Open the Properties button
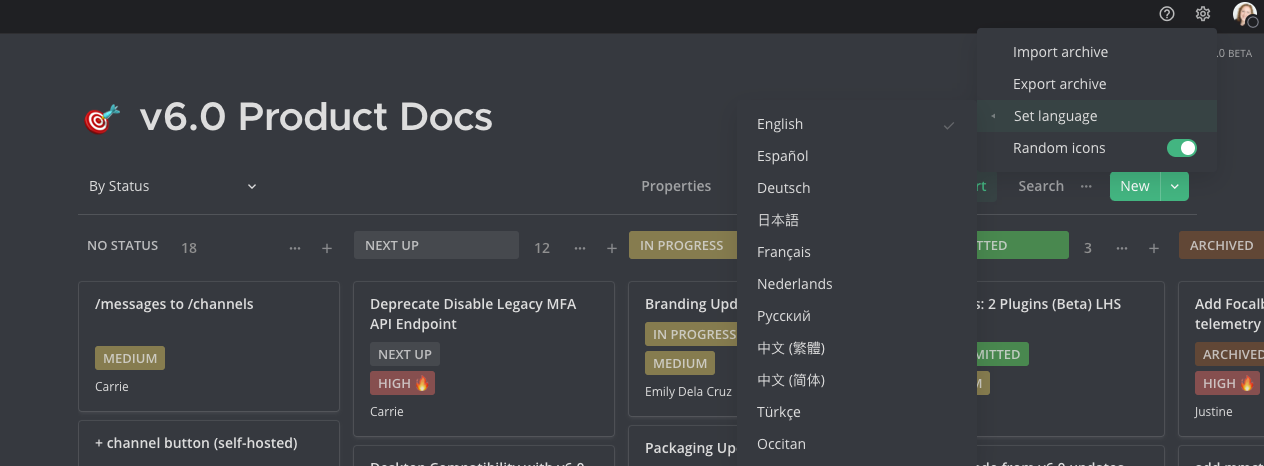This screenshot has width=1264, height=466. point(676,186)
